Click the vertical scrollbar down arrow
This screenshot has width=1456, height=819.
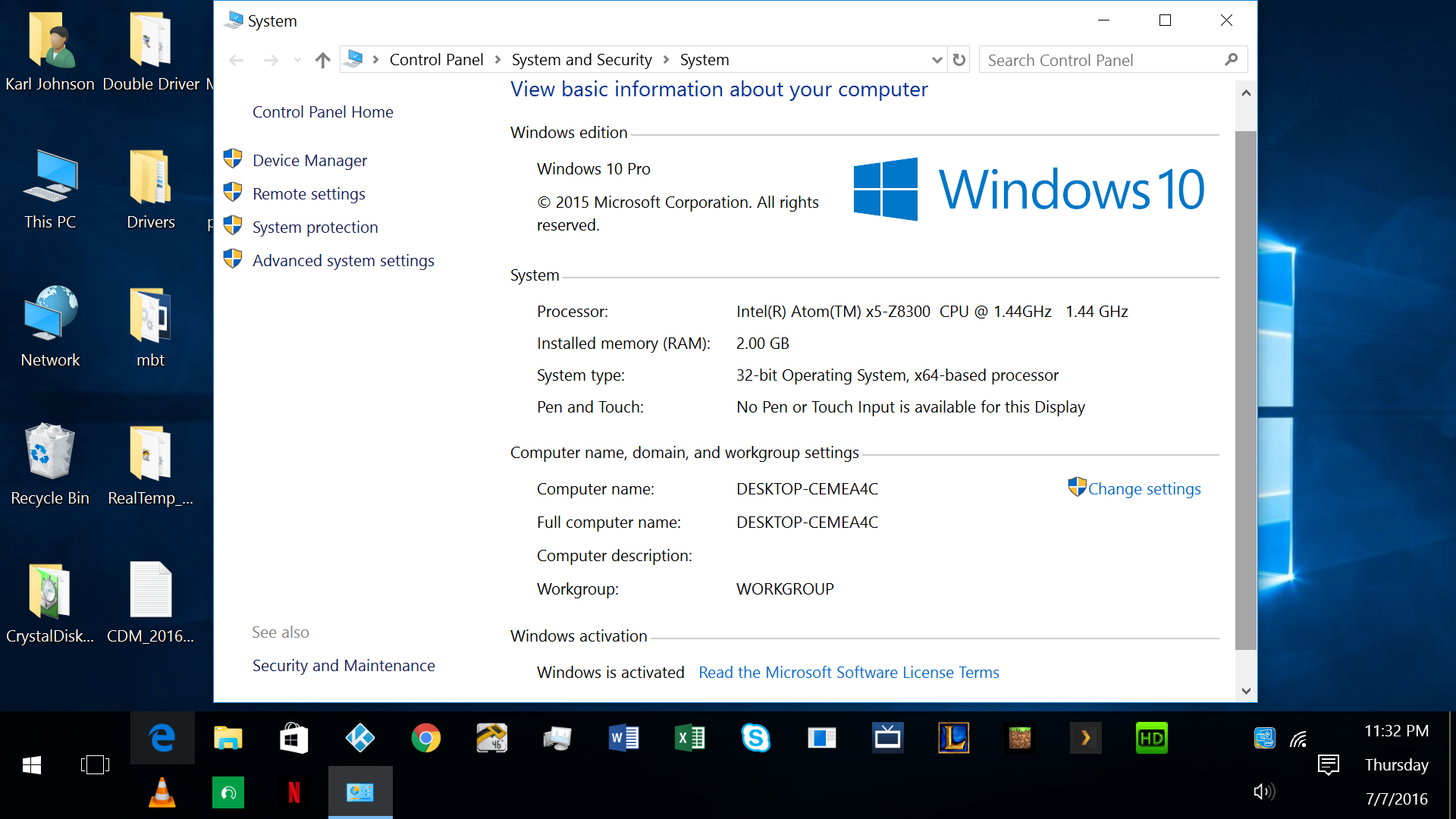(x=1246, y=691)
